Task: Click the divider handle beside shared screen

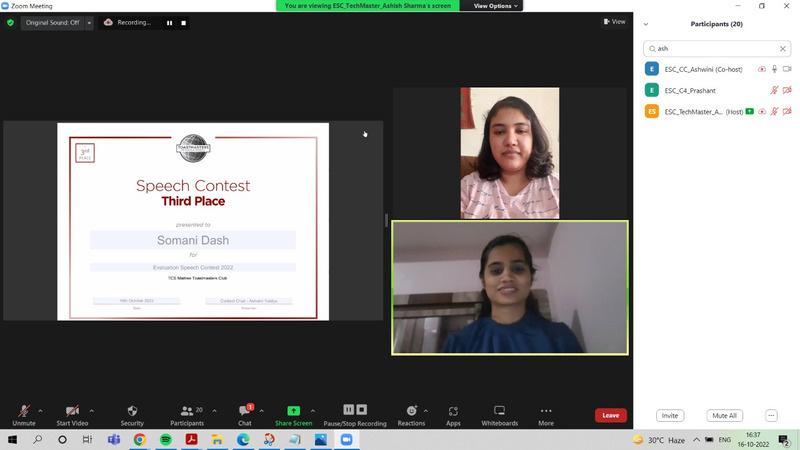Action: (386, 220)
